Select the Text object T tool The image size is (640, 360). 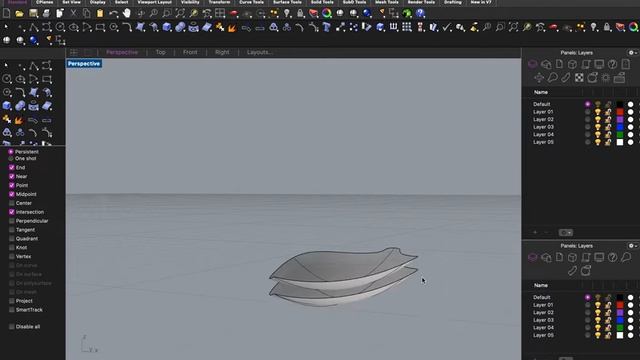(327, 27)
